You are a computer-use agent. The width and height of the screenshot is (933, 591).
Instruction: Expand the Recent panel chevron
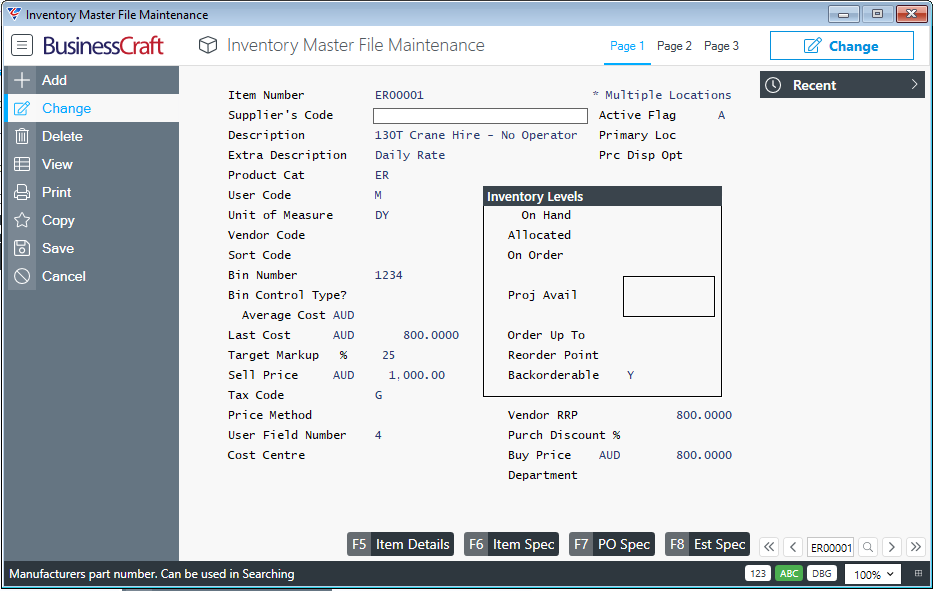[914, 85]
